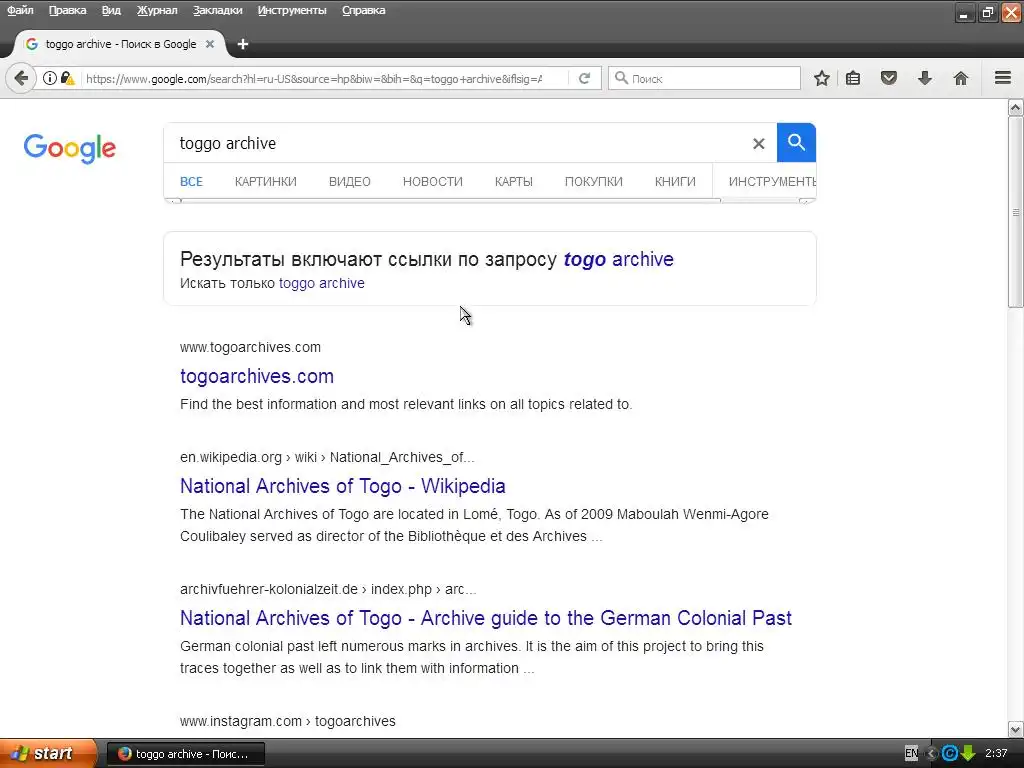
Task: Go back with the browser back arrow
Action: 21,78
